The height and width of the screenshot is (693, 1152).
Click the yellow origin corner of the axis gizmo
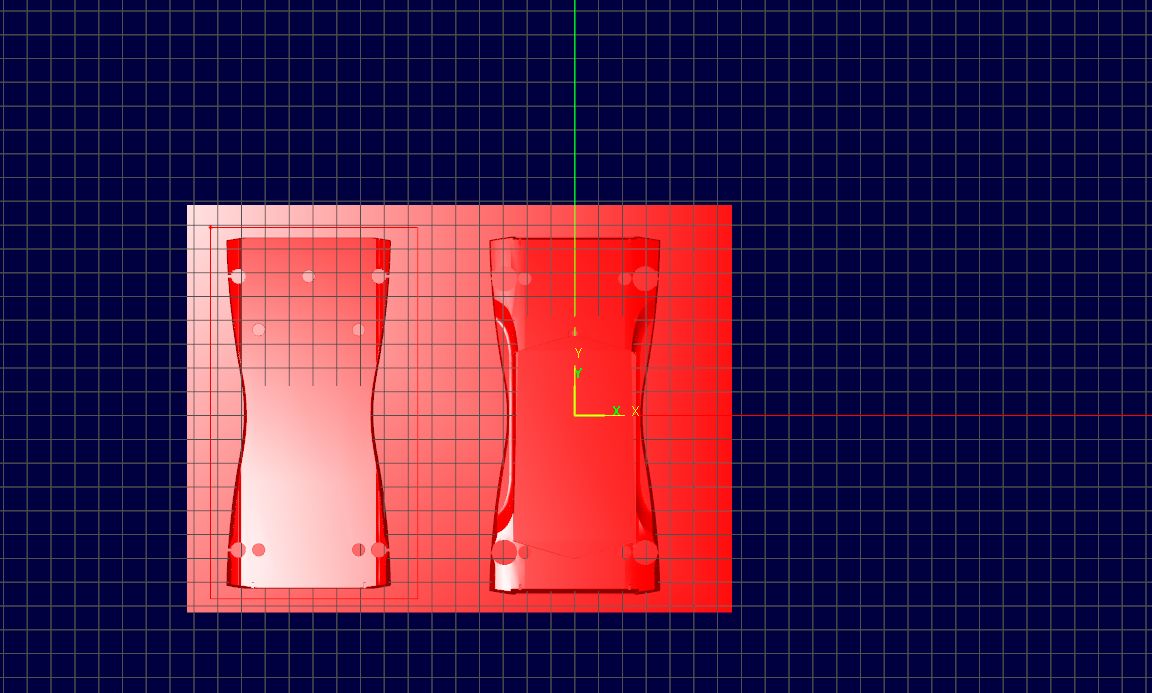point(575,414)
